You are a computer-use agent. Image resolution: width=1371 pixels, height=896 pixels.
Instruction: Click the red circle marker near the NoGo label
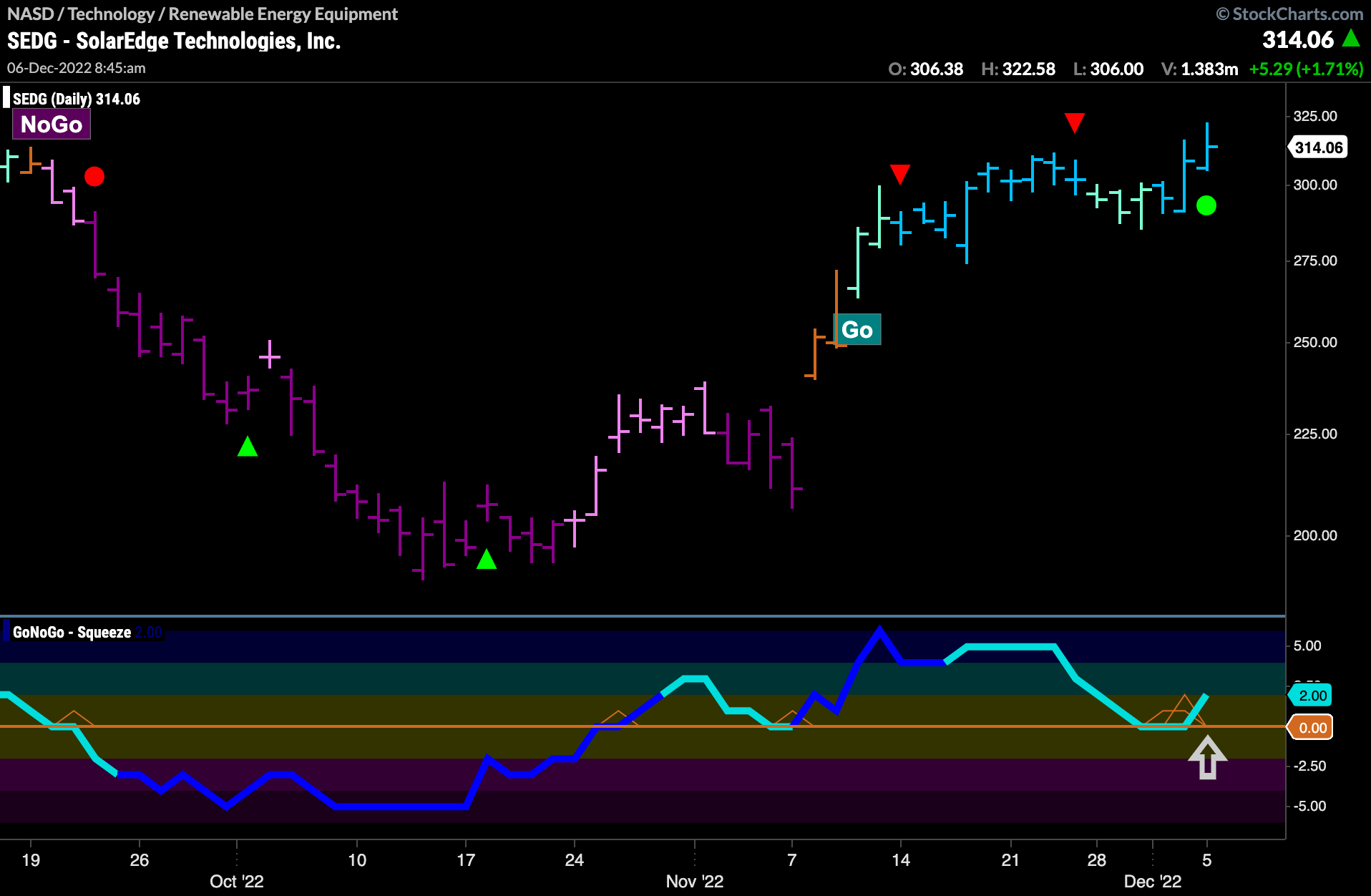(94, 176)
